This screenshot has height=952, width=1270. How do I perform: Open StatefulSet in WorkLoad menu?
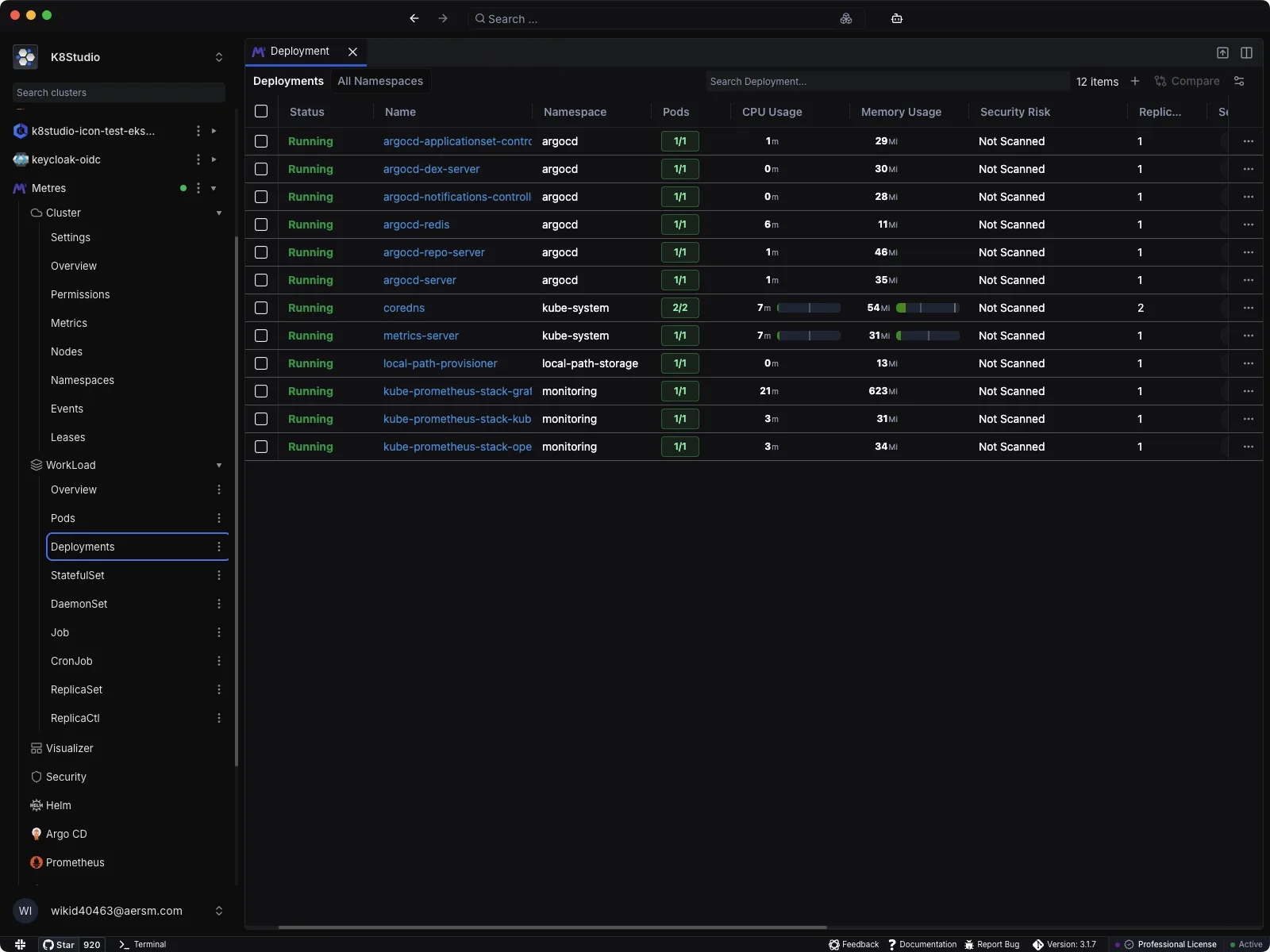click(78, 575)
